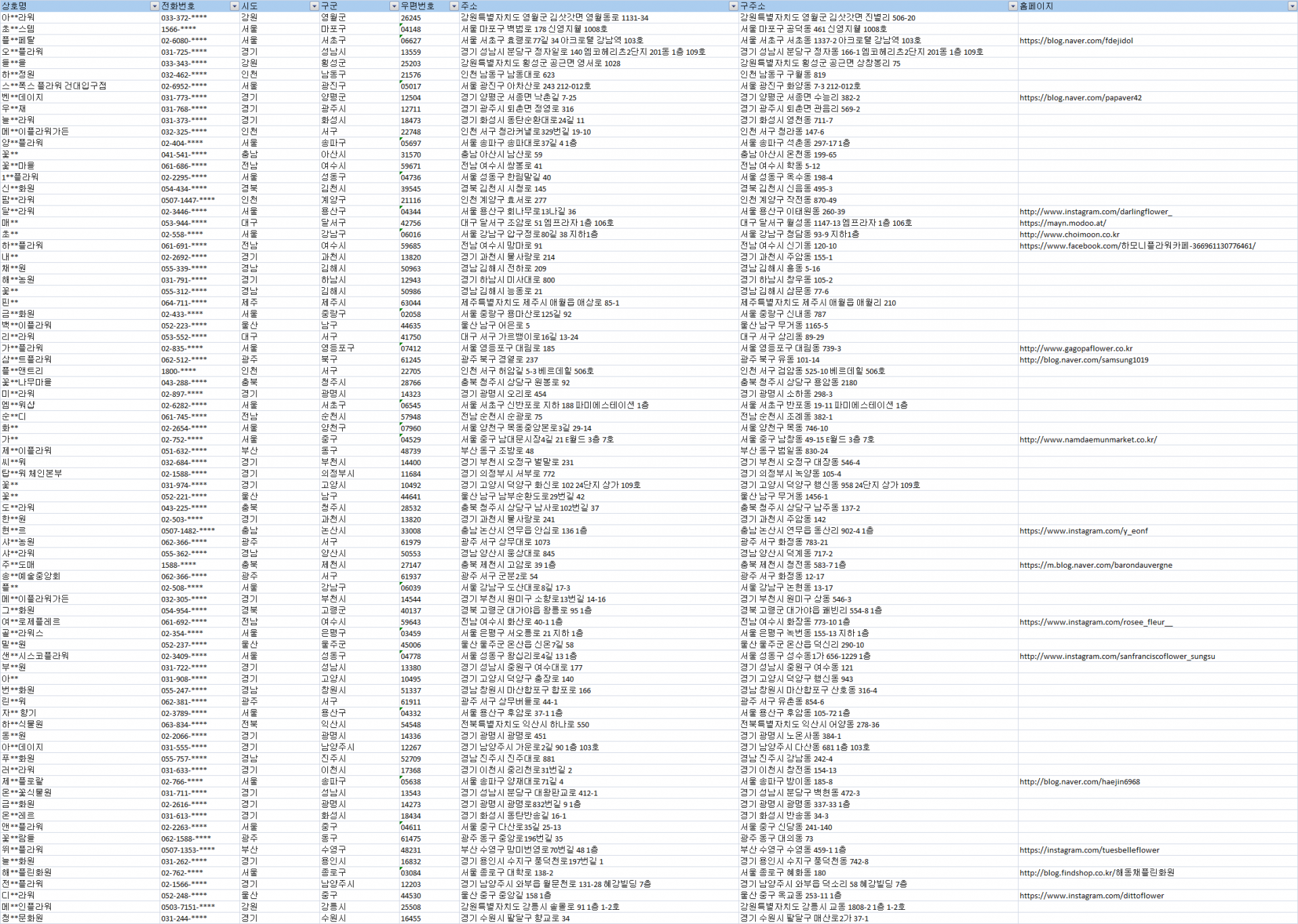Screen dimensions: 1298x924
Task: Click the 0507-1447-**** phone number cell
Action: pos(188,200)
